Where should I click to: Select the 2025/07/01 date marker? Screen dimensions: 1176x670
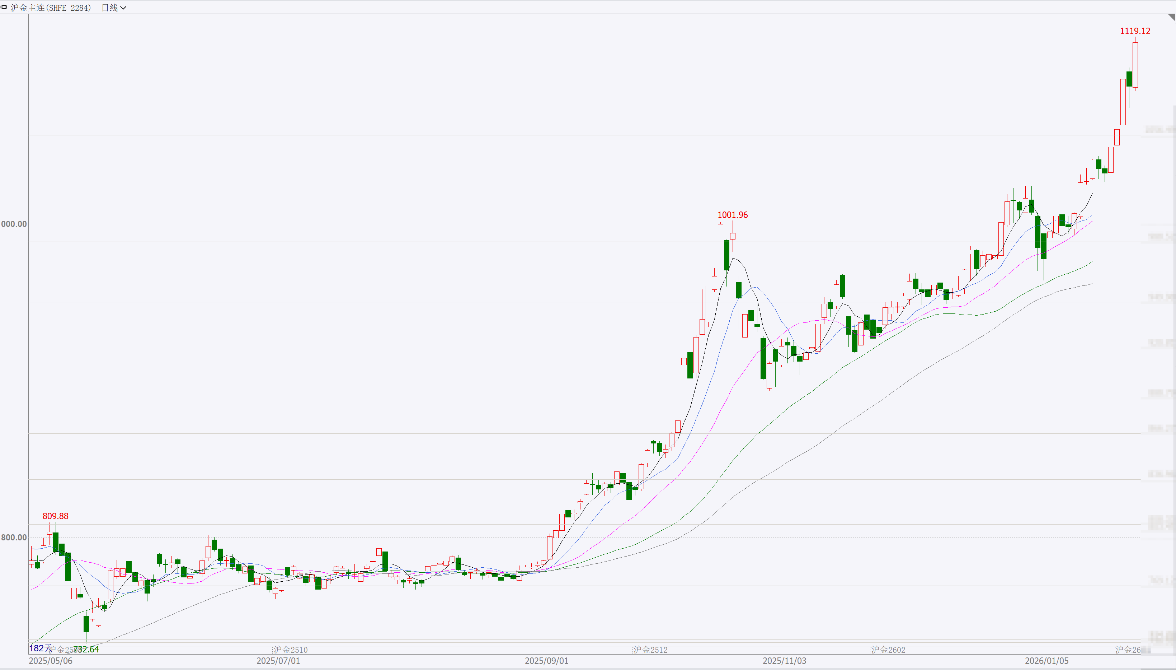click(278, 661)
